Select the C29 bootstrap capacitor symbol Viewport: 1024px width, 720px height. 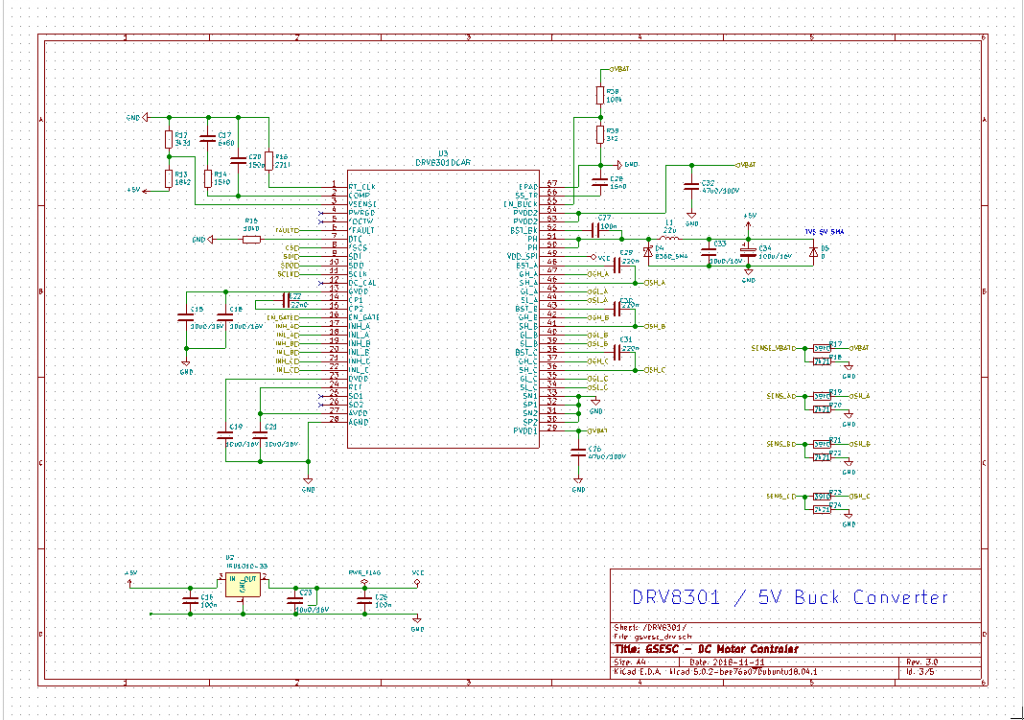tap(616, 265)
